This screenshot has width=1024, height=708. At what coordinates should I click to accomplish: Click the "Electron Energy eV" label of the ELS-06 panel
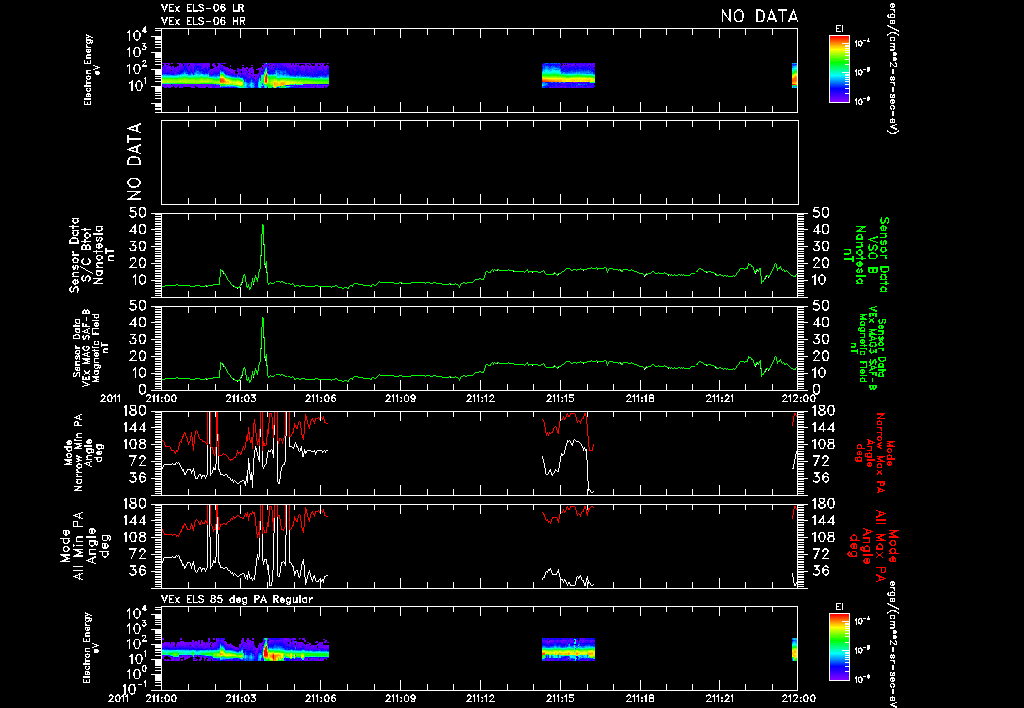pyautogui.click(x=92, y=70)
